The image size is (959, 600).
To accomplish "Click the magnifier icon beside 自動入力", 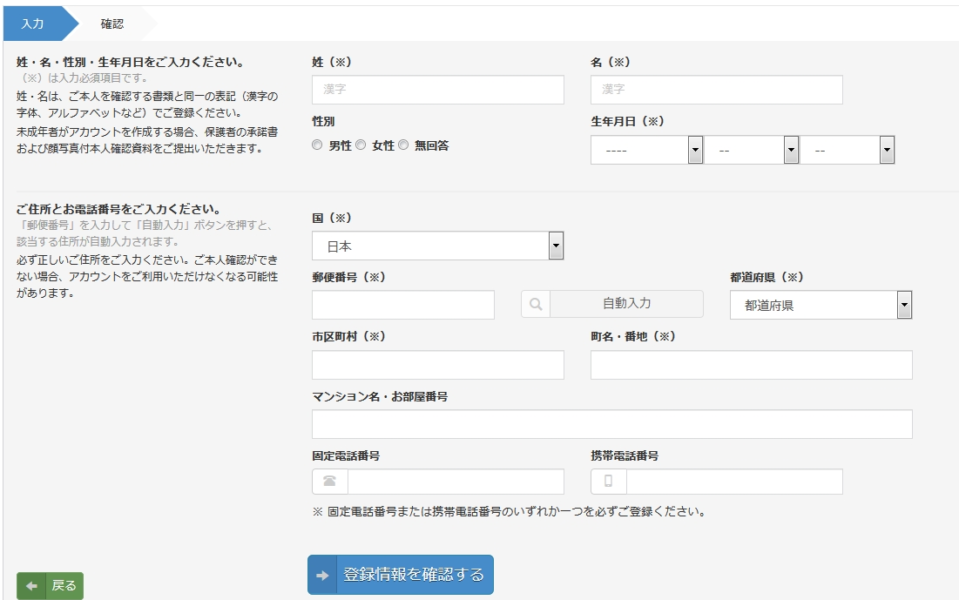I will click(x=536, y=304).
